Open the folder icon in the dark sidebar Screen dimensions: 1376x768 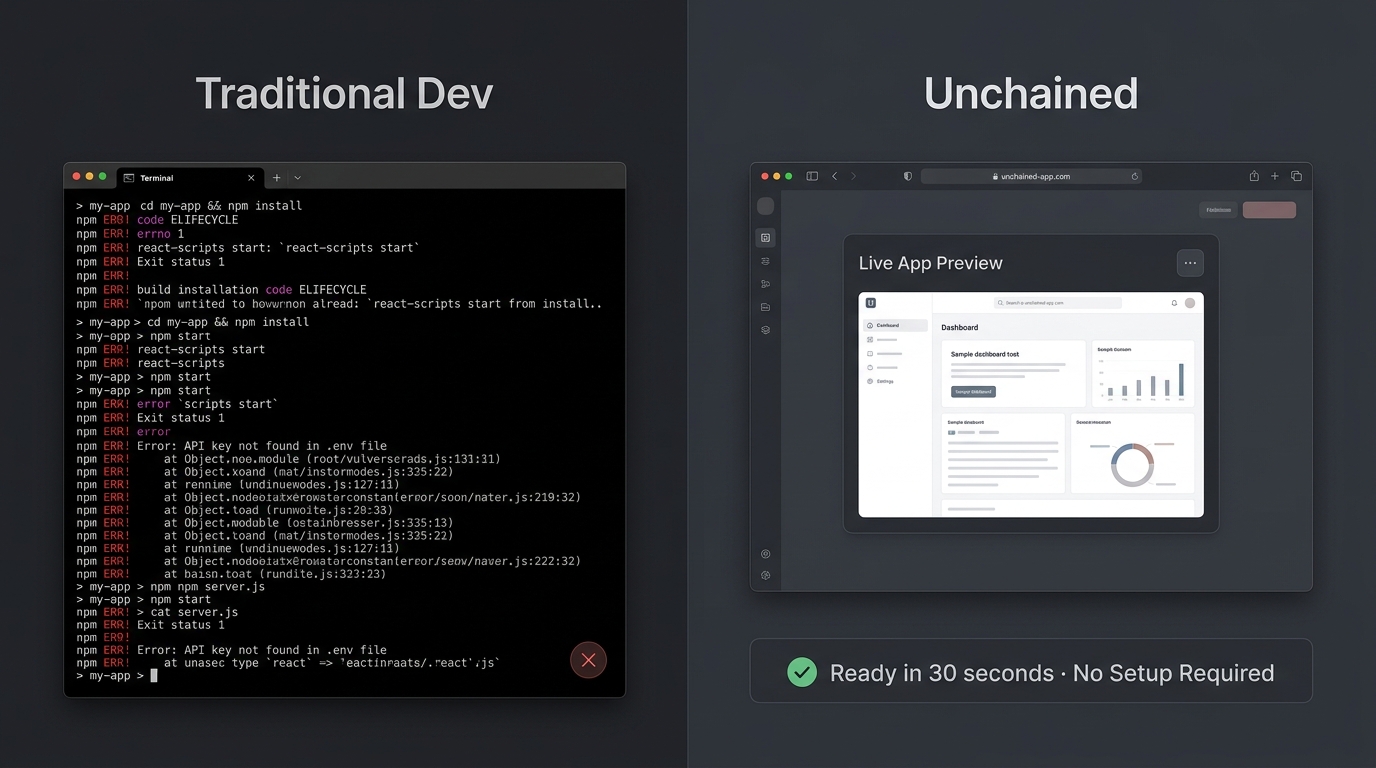(x=766, y=307)
